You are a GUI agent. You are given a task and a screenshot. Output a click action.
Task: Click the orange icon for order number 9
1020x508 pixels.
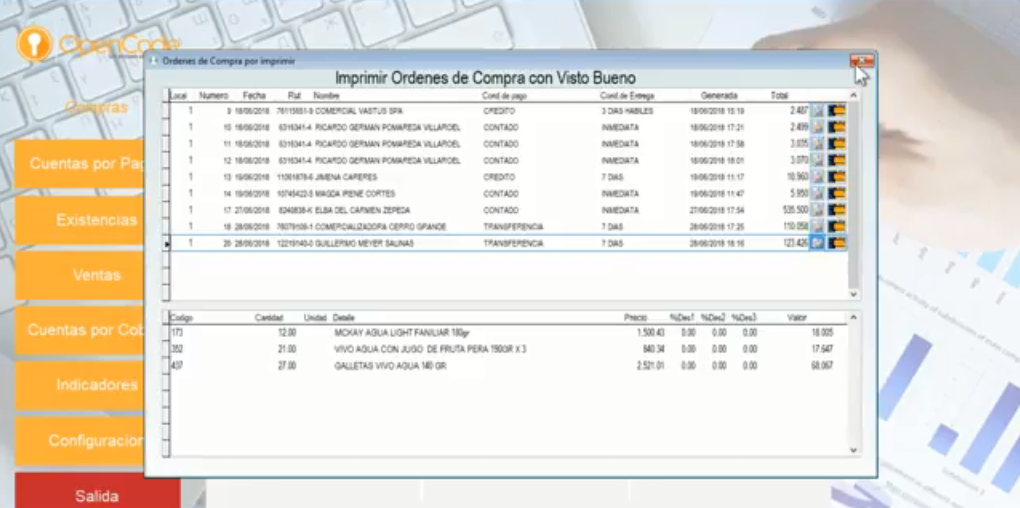tap(837, 111)
